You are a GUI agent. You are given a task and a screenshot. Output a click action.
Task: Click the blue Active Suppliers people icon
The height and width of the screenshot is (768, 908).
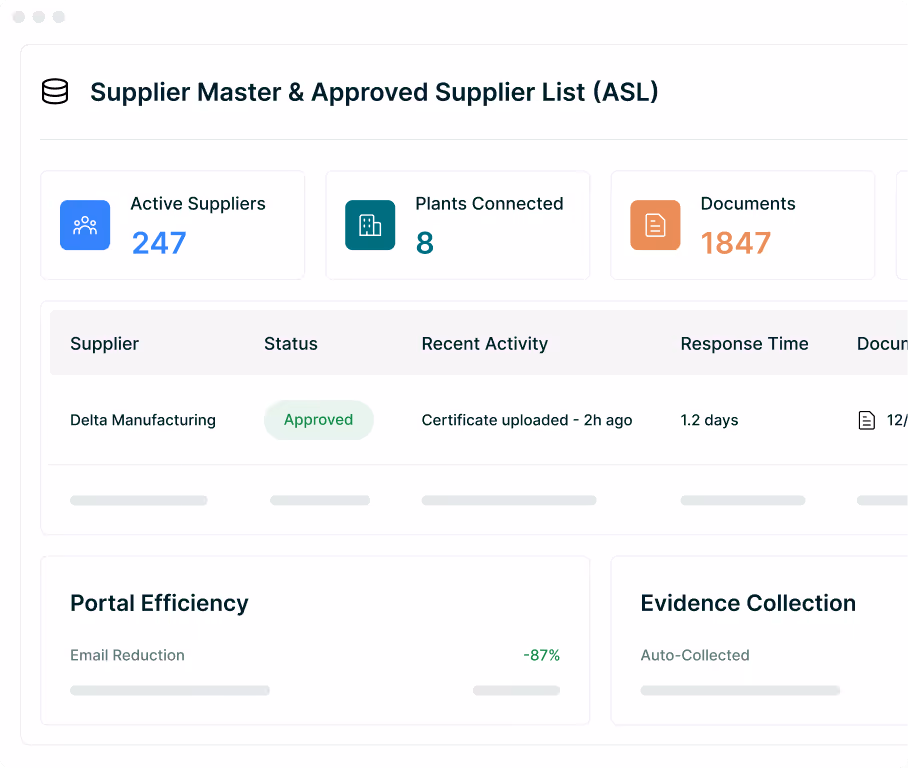pyautogui.click(x=85, y=225)
